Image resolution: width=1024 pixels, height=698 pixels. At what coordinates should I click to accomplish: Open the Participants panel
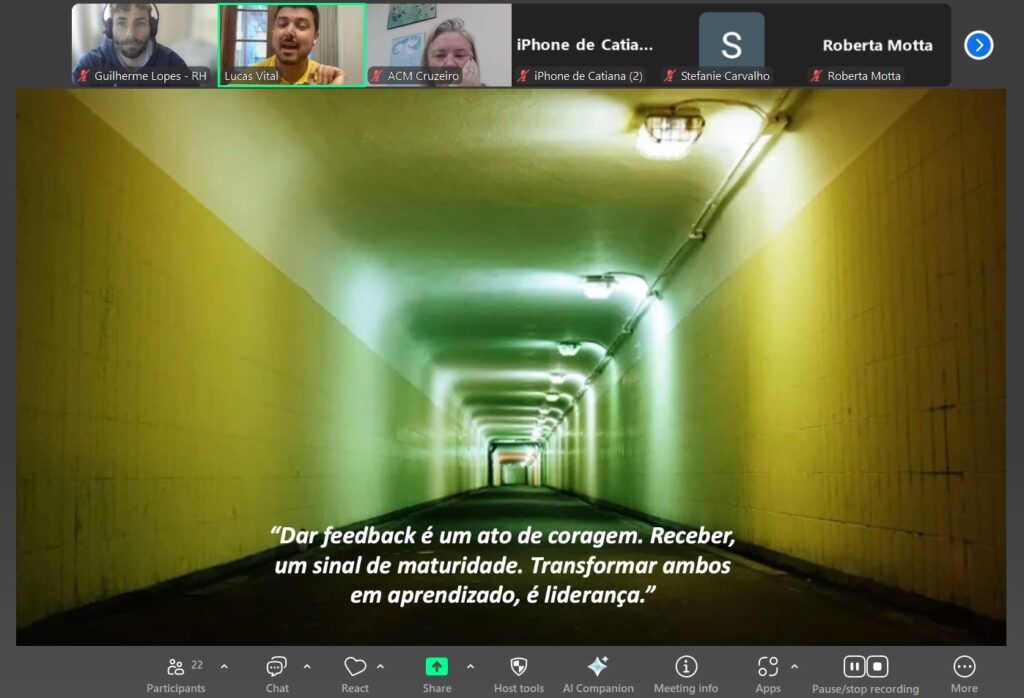coord(176,668)
